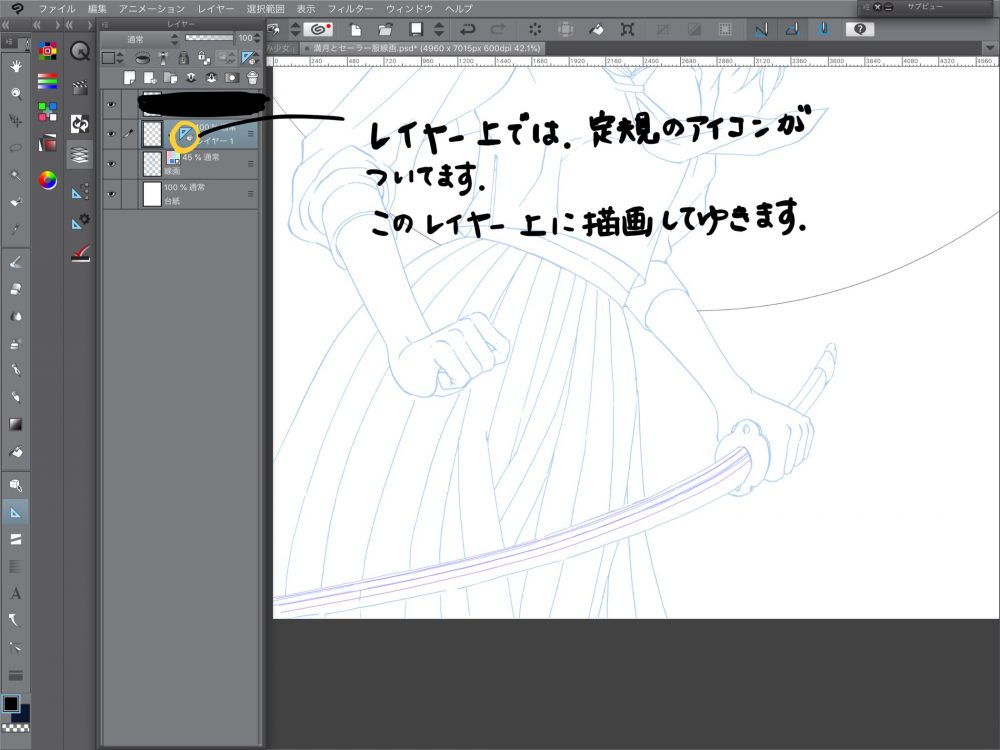
Task: Open ruler display range dropdown
Action: (249, 58)
